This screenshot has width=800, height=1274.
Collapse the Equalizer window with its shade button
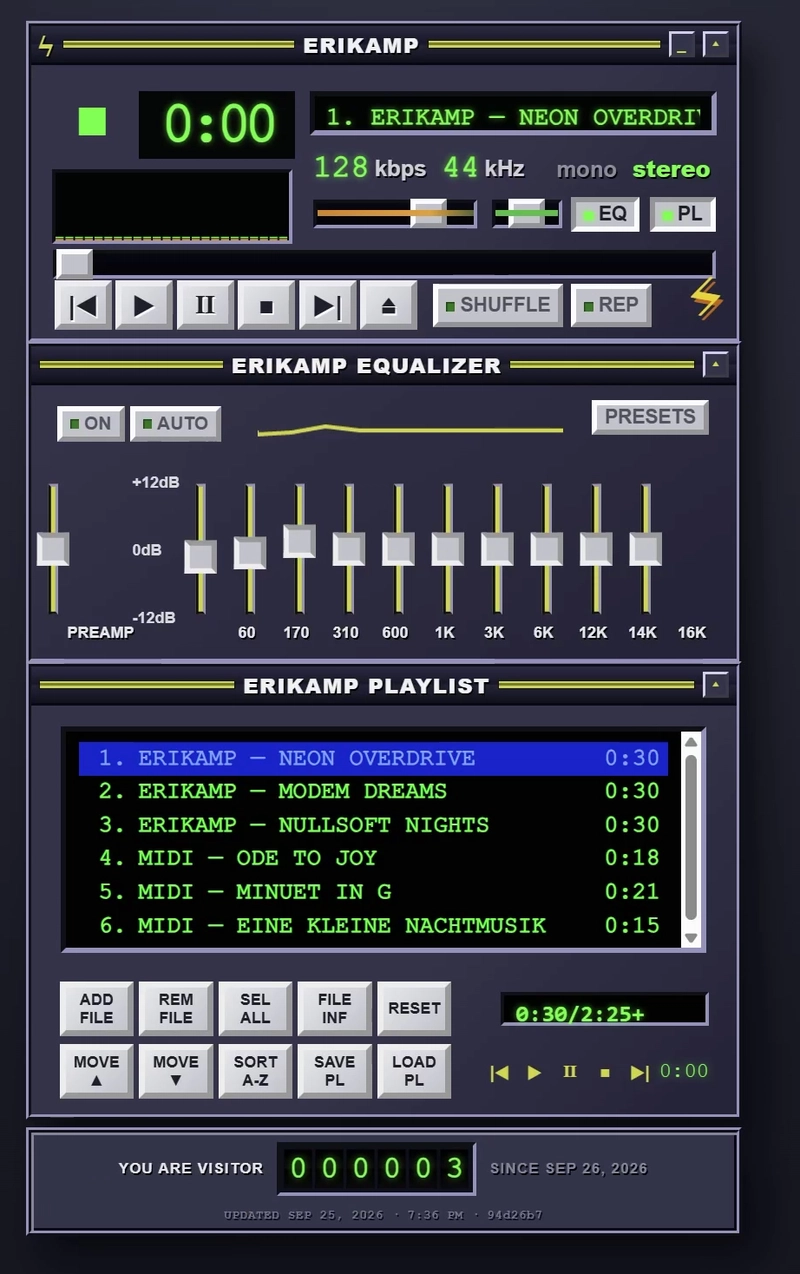(x=715, y=364)
